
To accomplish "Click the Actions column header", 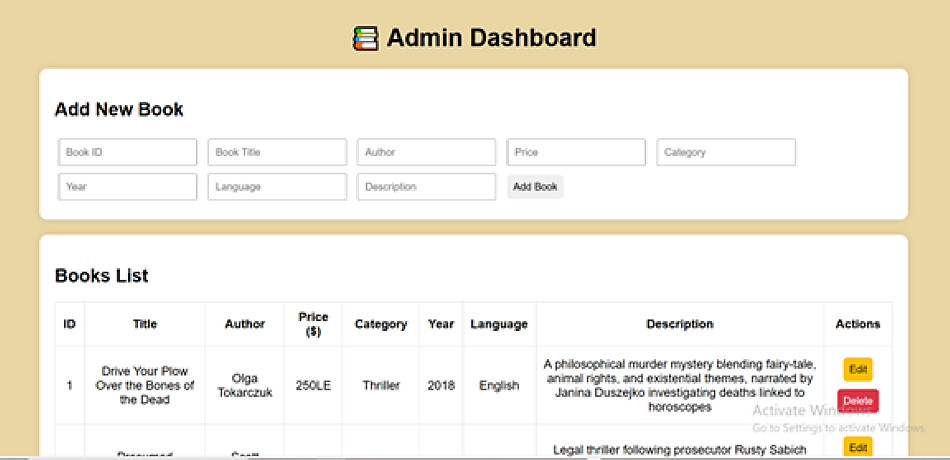I will click(858, 324).
